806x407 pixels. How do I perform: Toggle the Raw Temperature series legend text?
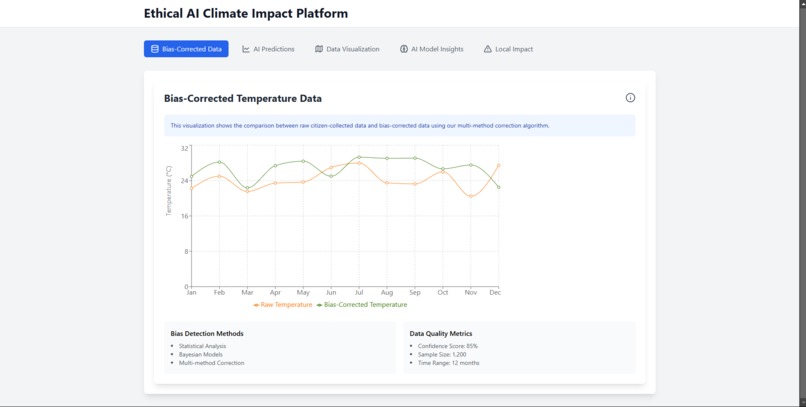(x=286, y=305)
